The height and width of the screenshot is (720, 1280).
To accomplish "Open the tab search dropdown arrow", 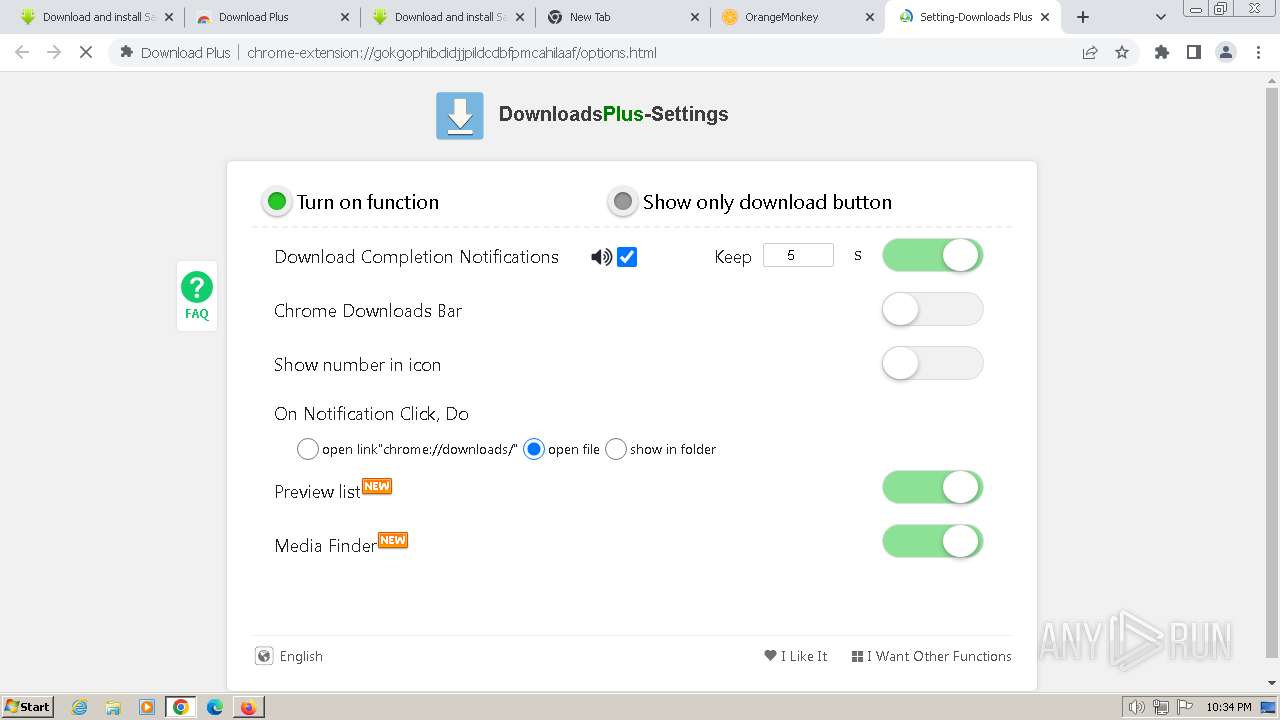I will (x=1161, y=17).
